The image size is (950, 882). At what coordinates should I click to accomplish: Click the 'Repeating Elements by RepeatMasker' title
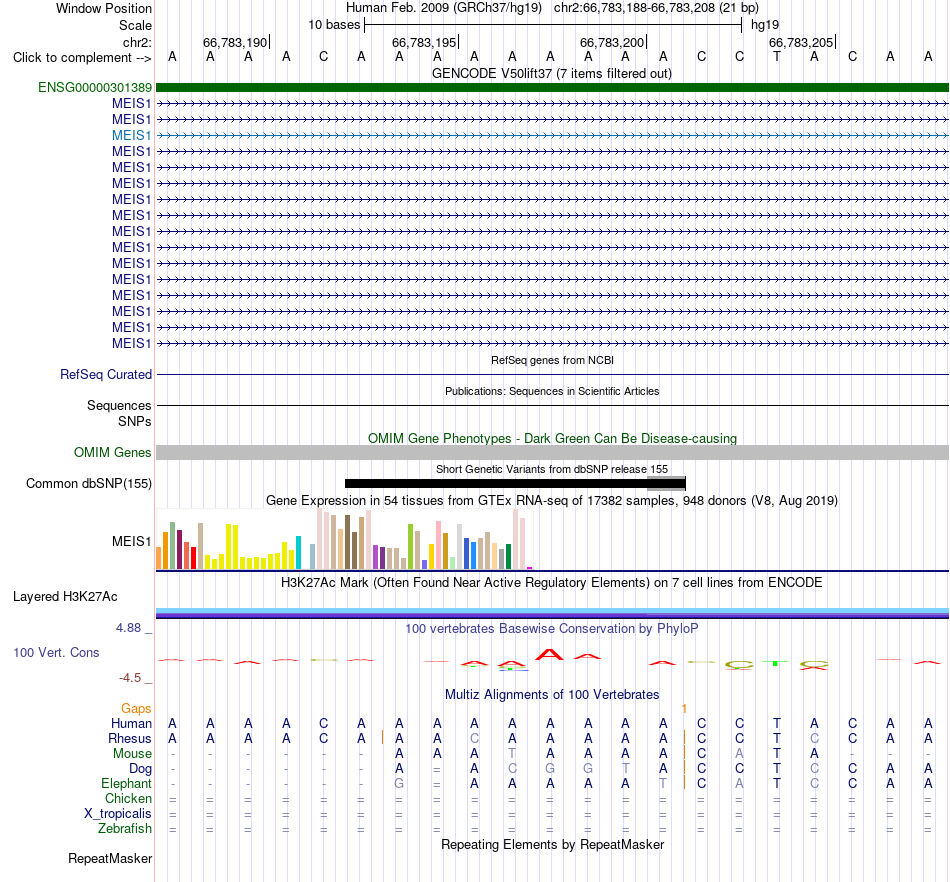(x=552, y=844)
